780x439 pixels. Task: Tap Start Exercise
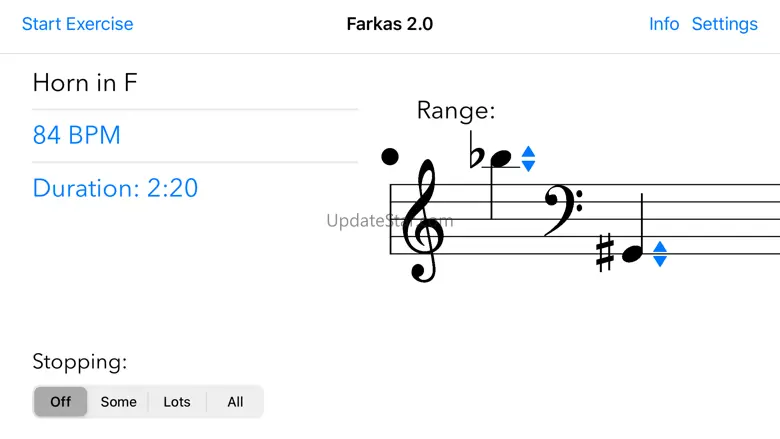(77, 24)
